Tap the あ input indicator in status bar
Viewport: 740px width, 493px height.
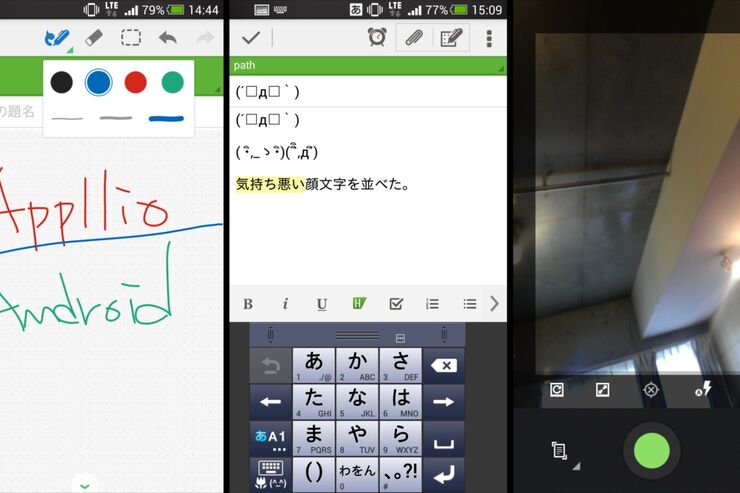click(356, 9)
